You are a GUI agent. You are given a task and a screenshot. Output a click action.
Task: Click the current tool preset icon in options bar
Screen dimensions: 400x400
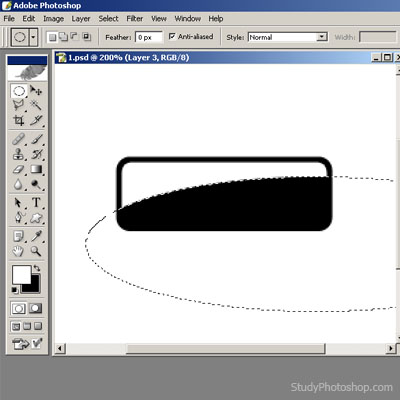(x=19, y=37)
